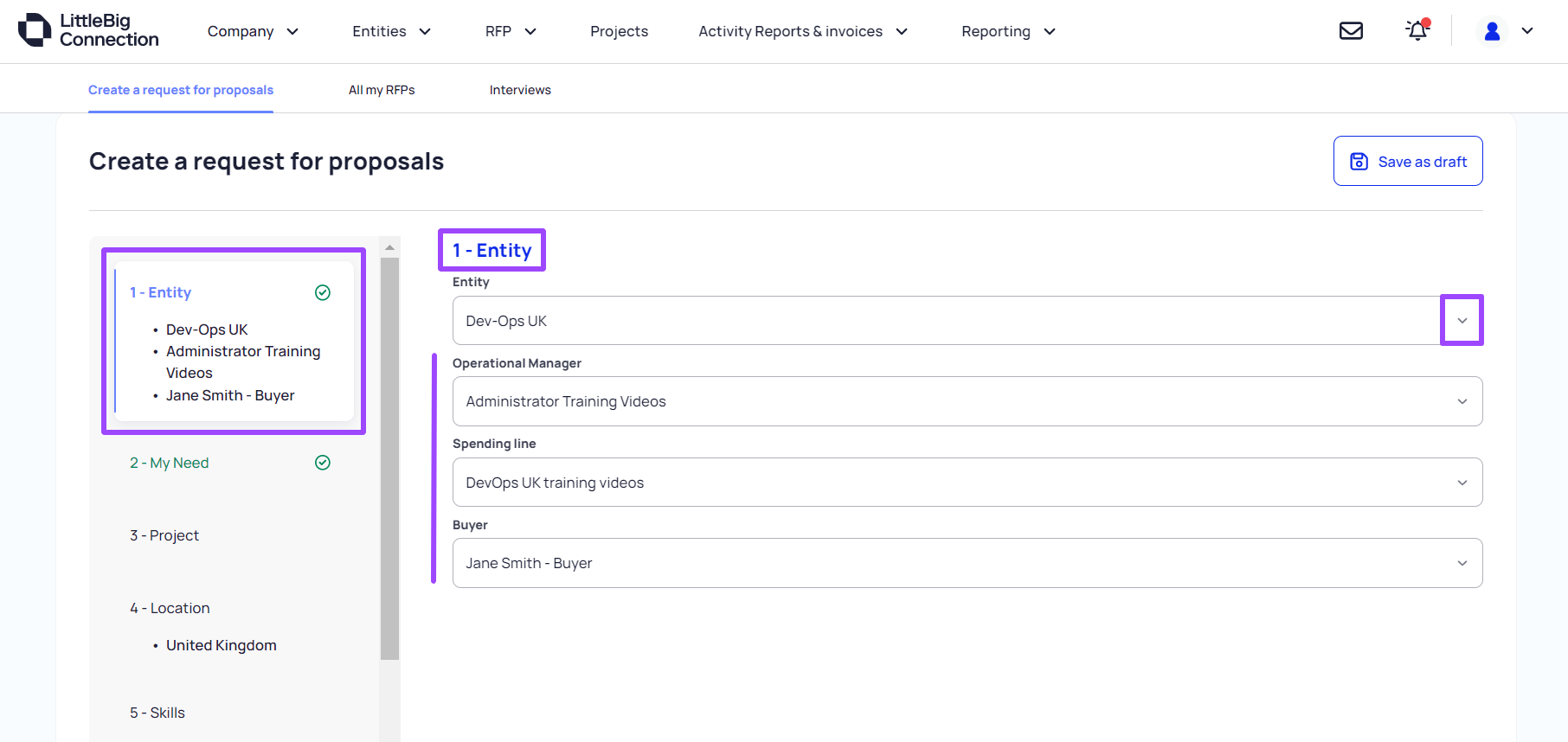Open the RFP menu
The image size is (1568, 742).
tap(511, 31)
